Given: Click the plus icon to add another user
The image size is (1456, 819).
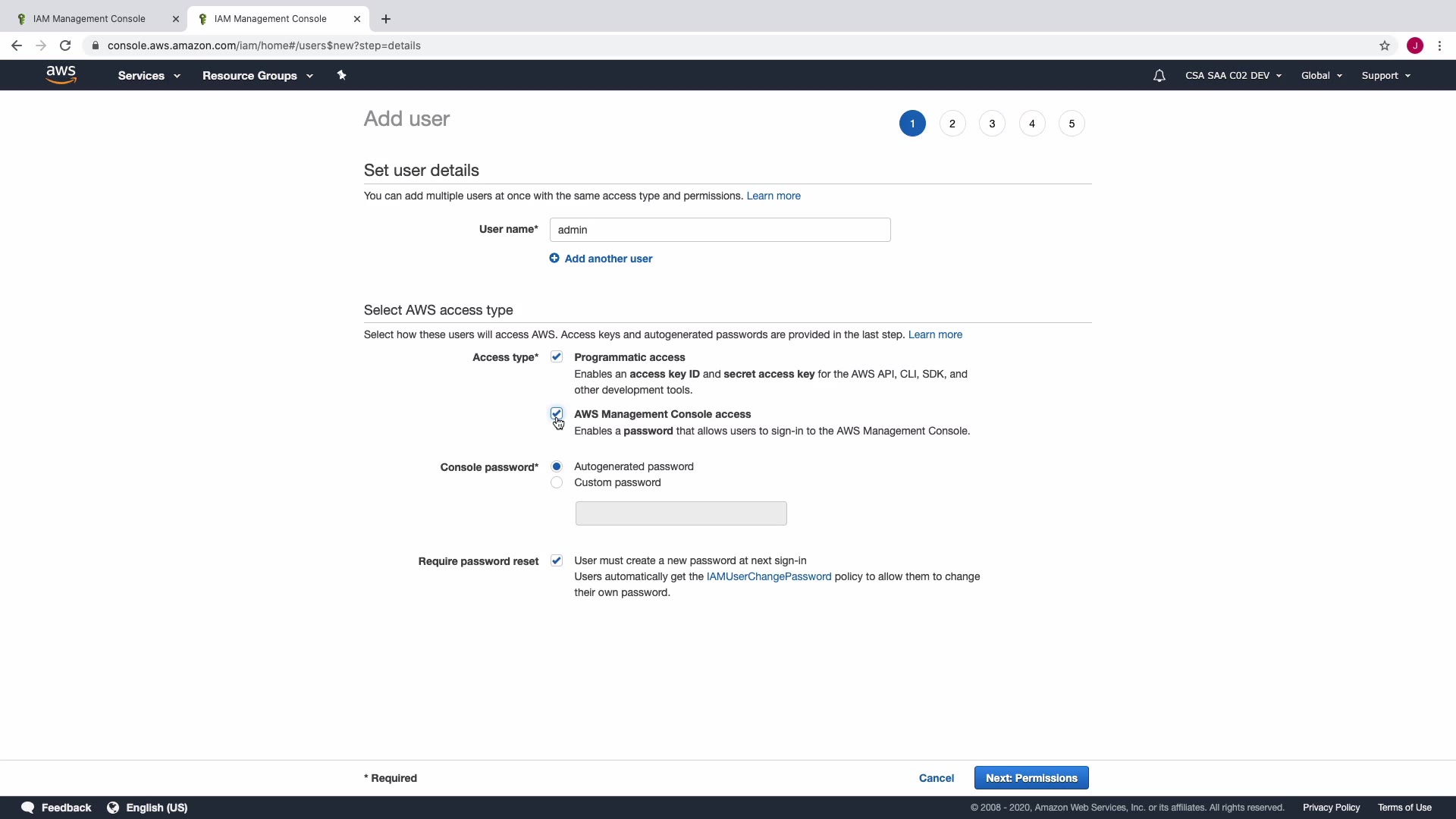Looking at the screenshot, I should tap(554, 259).
